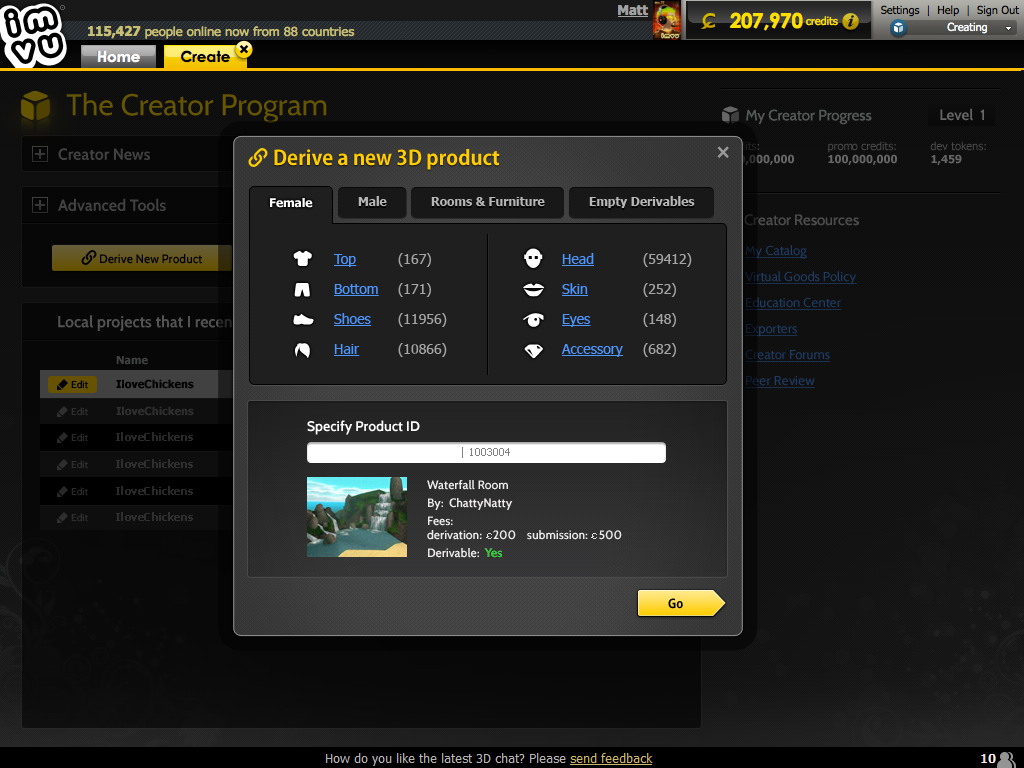Click the credits info icon
This screenshot has width=1024, height=768.
point(850,22)
